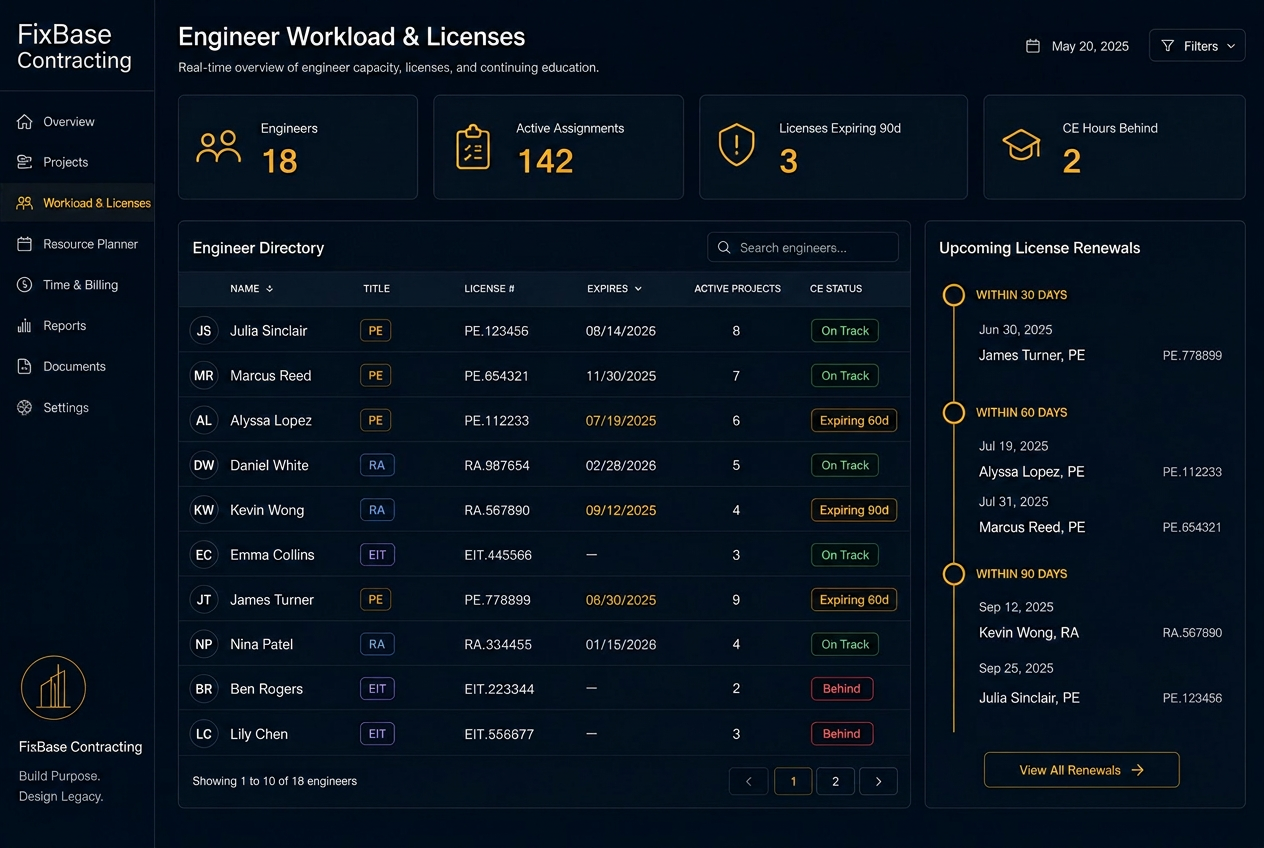The width and height of the screenshot is (1264, 848).
Task: Click the funnel icon in Filters button
Action: click(x=1168, y=46)
